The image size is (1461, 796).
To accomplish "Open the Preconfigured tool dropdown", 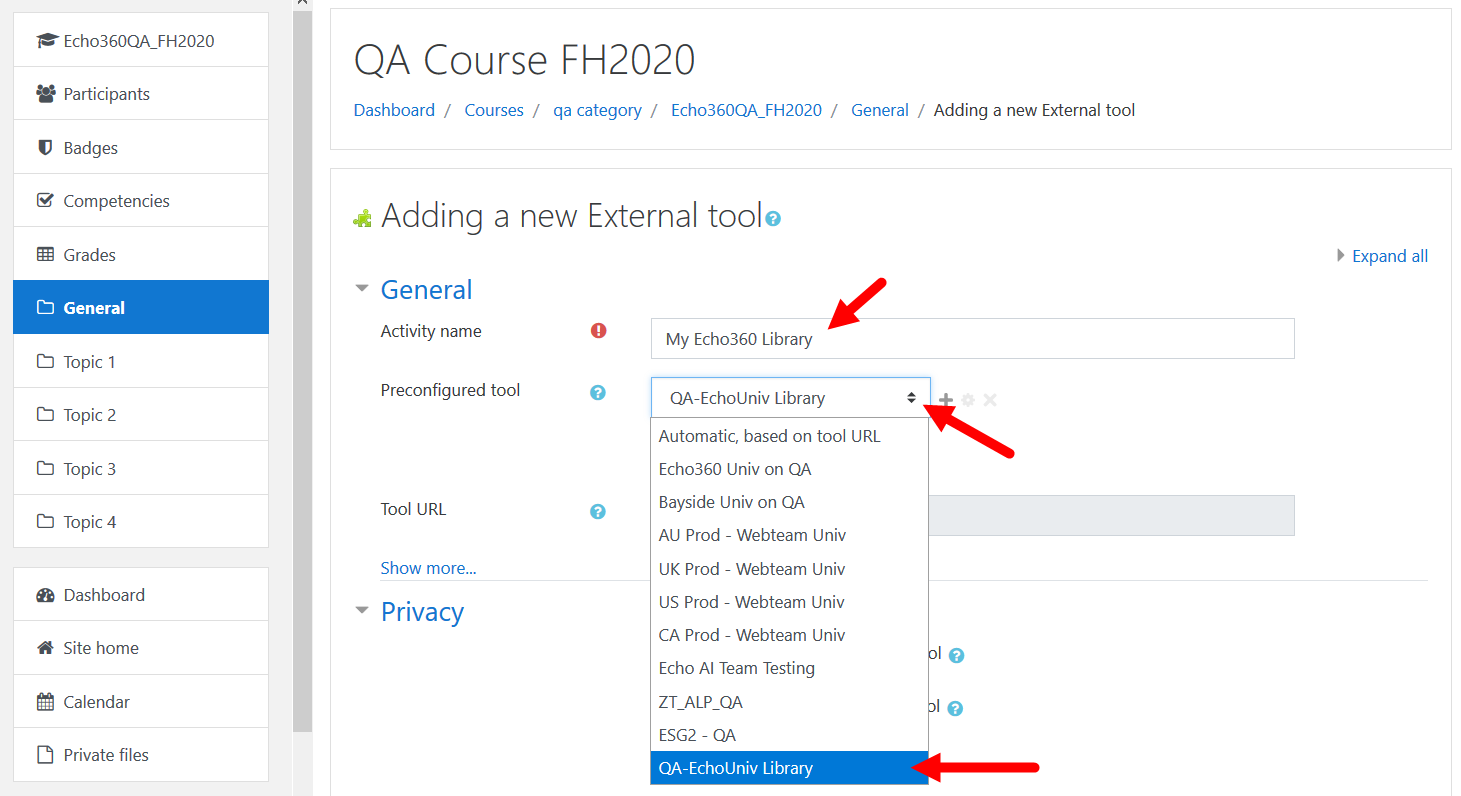I will click(790, 398).
